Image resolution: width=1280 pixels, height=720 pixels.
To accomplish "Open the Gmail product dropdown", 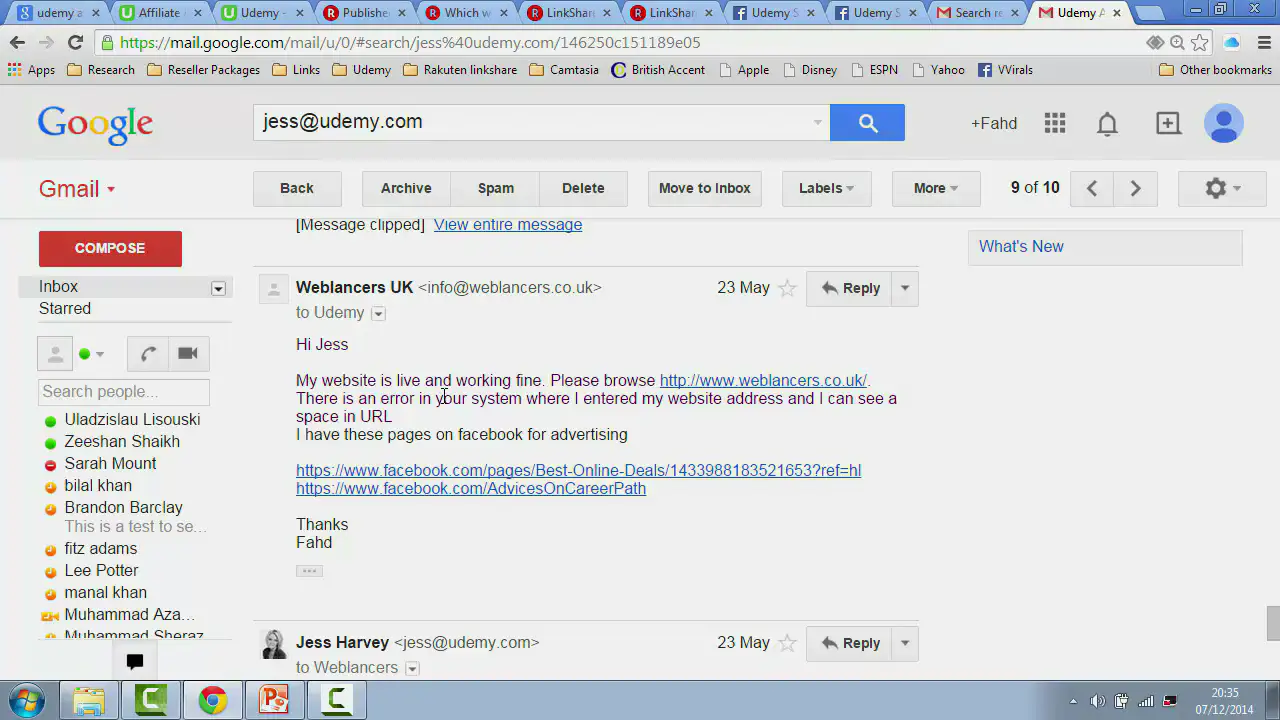I will click(77, 189).
